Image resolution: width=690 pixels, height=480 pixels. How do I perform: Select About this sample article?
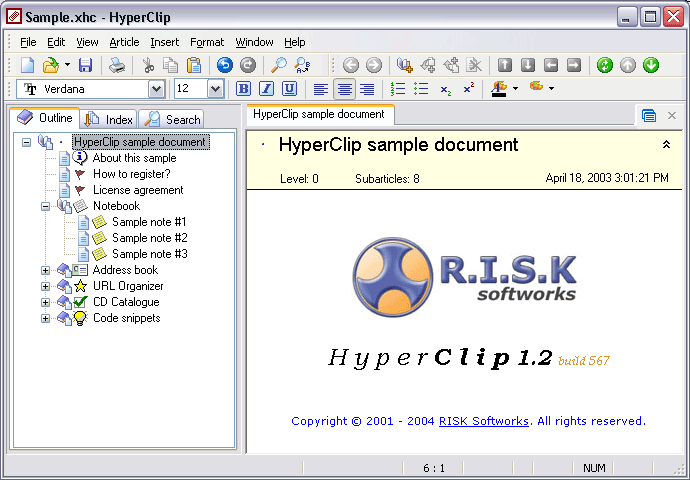click(x=134, y=158)
